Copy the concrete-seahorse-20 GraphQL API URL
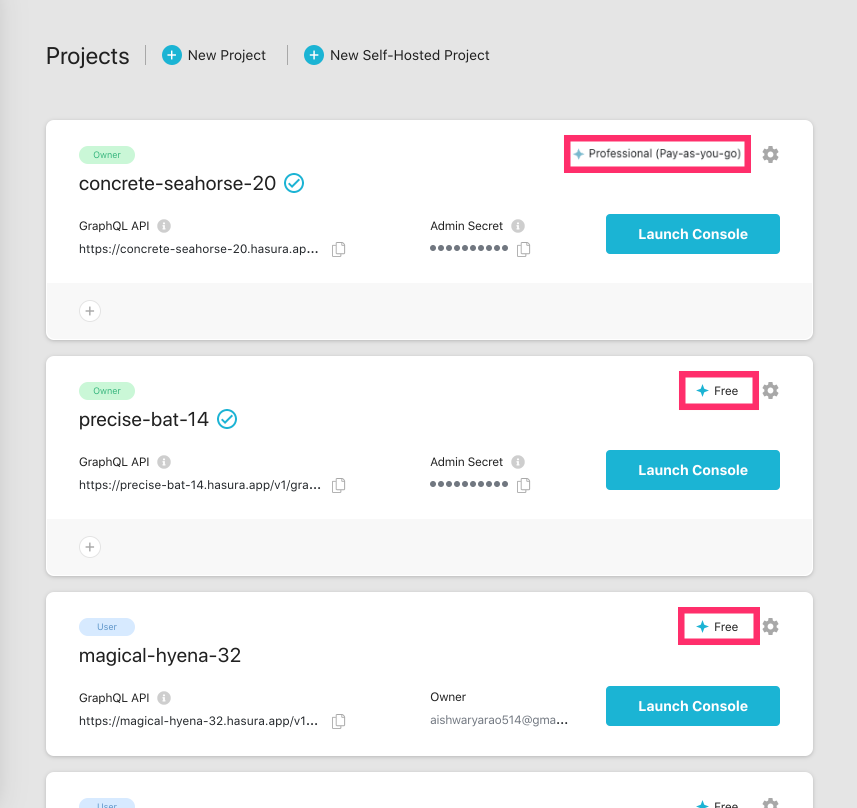 (x=338, y=249)
